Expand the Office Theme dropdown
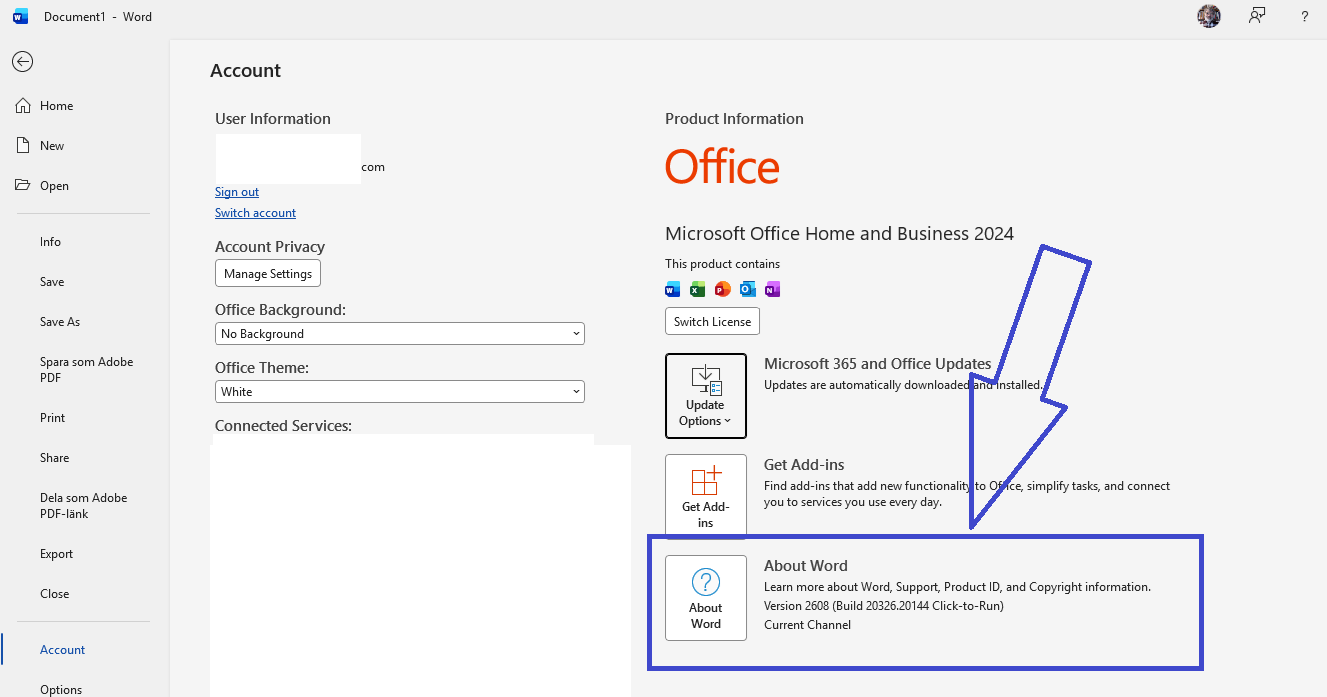Screen dimensions: 1327x697 [400, 392]
